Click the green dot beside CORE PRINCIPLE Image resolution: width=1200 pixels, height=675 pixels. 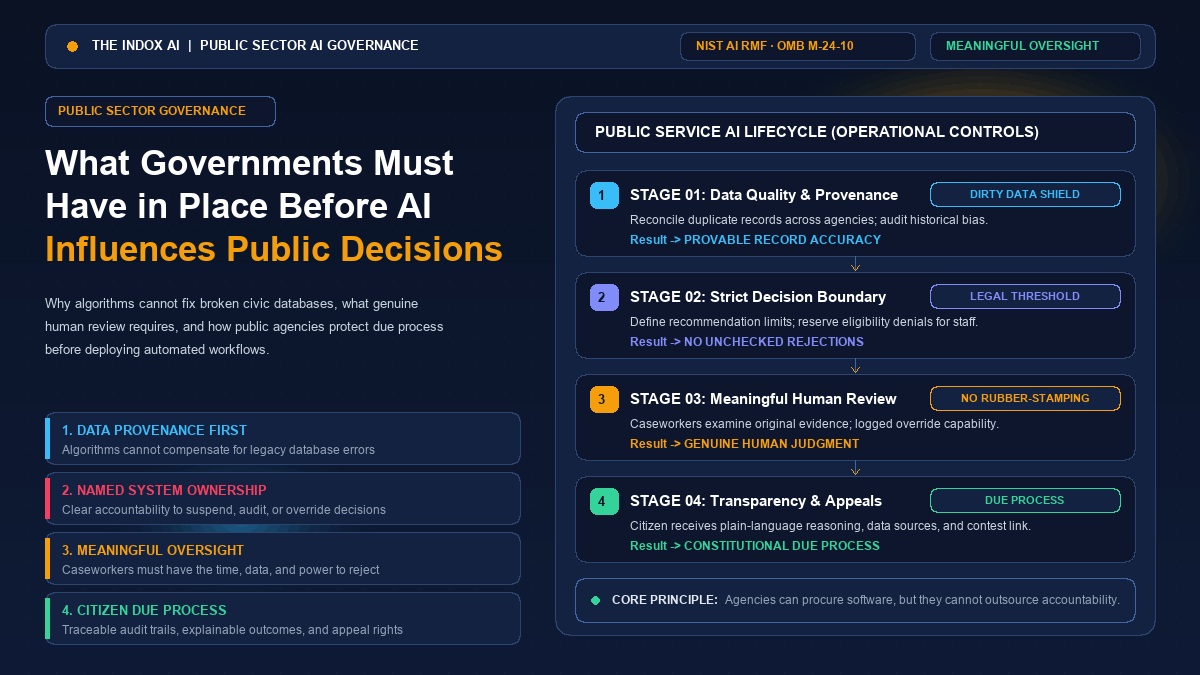point(595,600)
